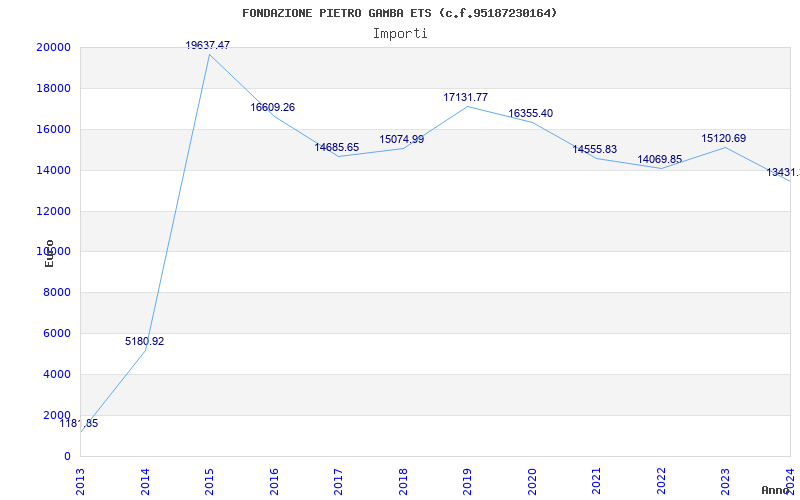Click the 18000 y-axis tick label
The height and width of the screenshot is (500, 800).
coord(54,88)
